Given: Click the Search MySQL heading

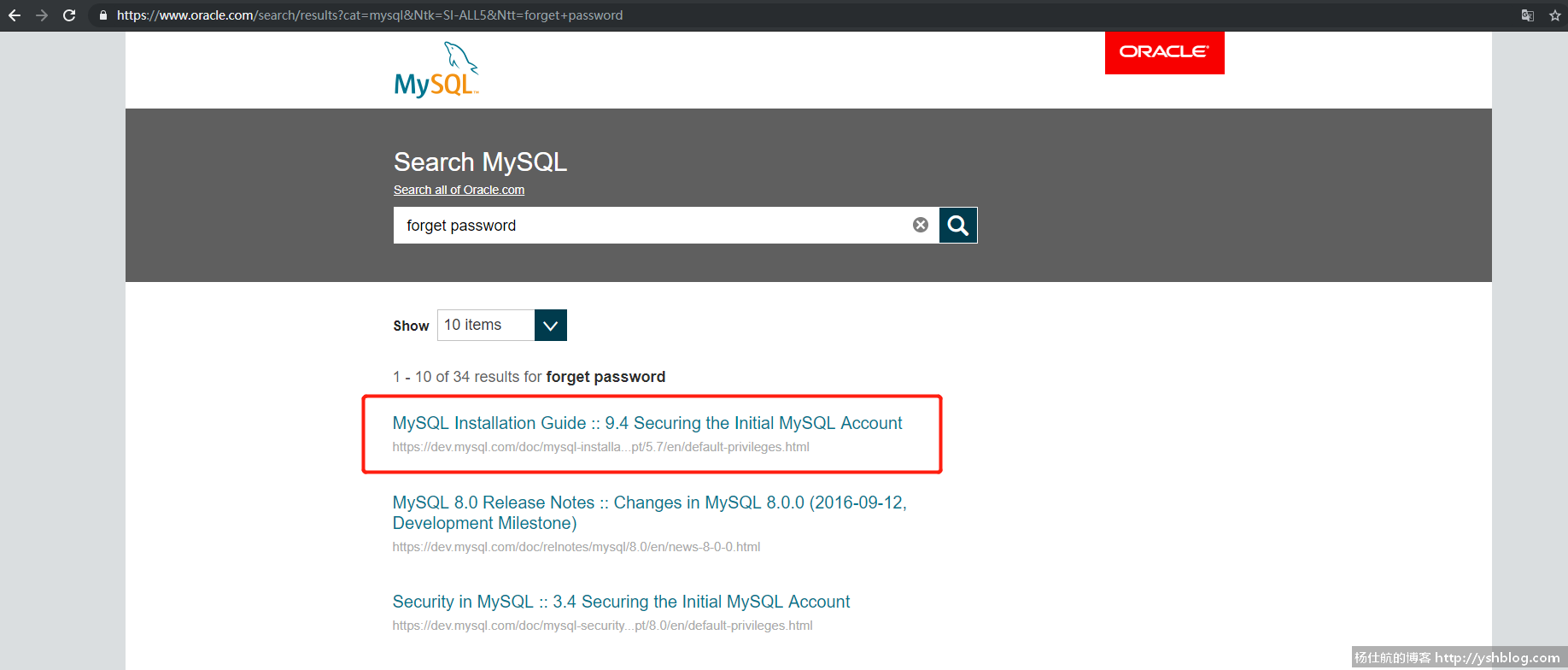Looking at the screenshot, I should 480,162.
